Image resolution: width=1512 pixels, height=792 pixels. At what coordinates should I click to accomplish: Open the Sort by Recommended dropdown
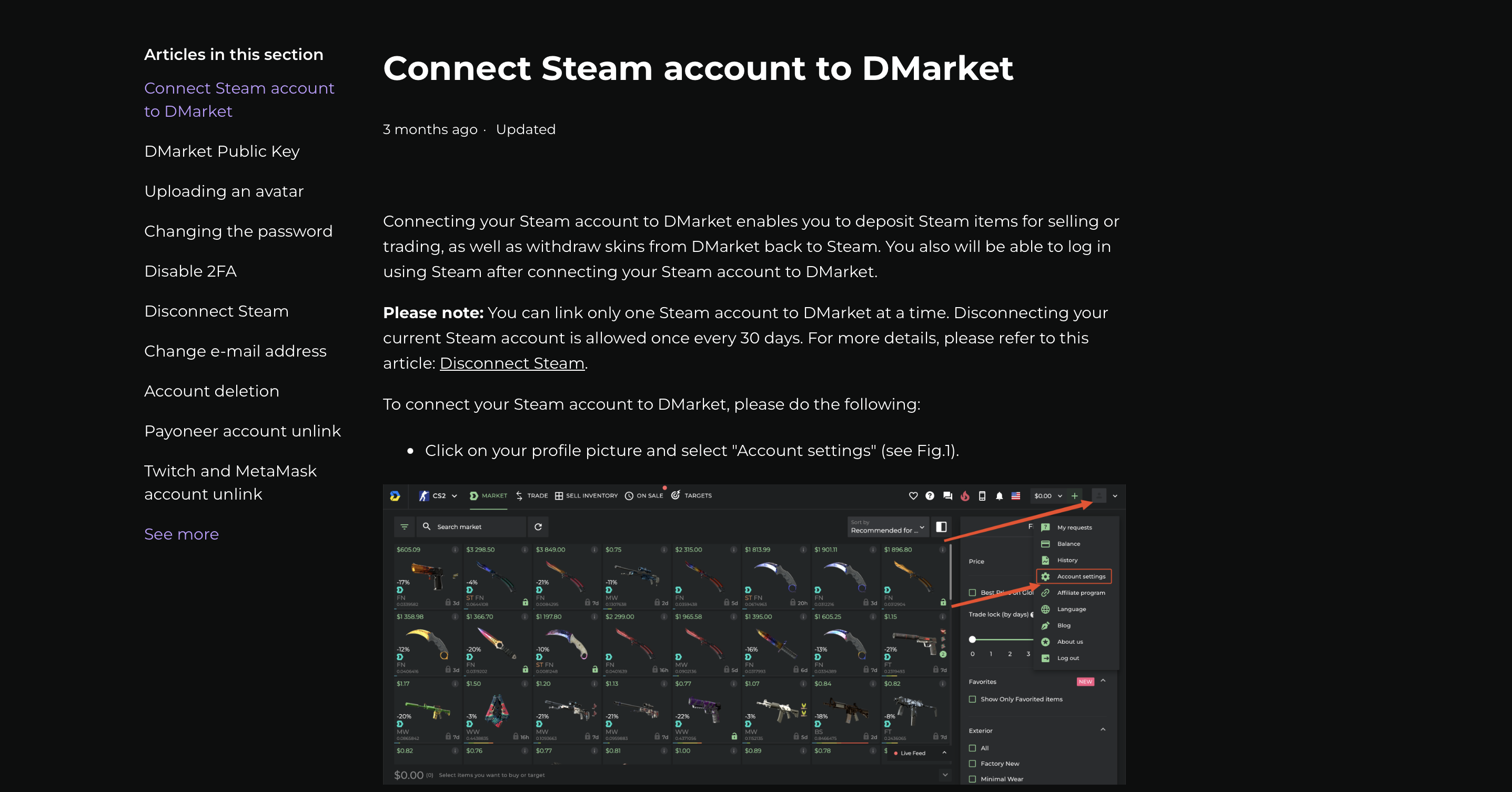[x=888, y=527]
